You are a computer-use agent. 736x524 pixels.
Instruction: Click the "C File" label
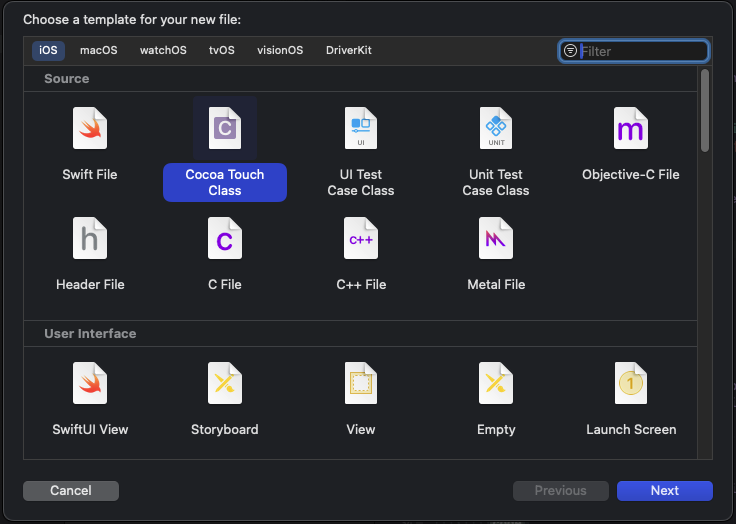pyautogui.click(x=225, y=285)
